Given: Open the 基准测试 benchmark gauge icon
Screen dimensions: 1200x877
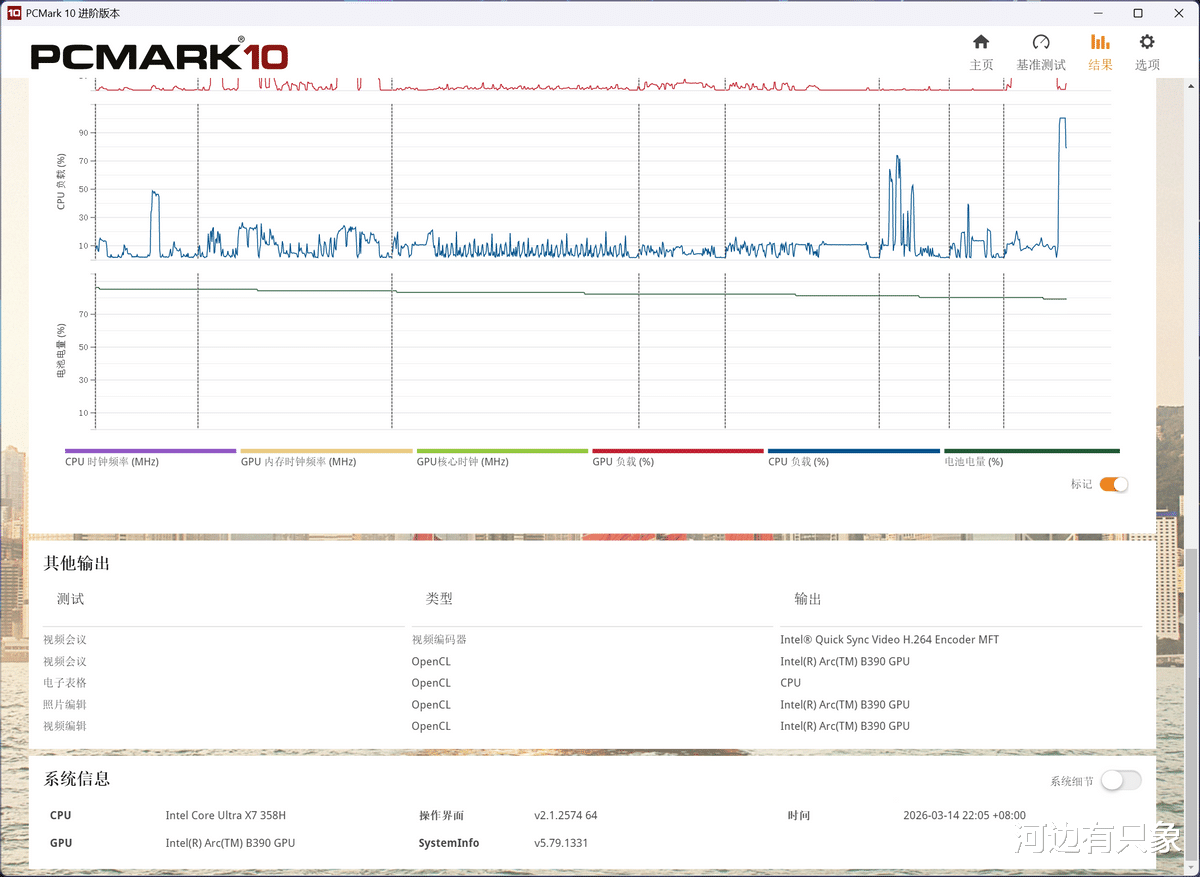Looking at the screenshot, I should click(1041, 42).
